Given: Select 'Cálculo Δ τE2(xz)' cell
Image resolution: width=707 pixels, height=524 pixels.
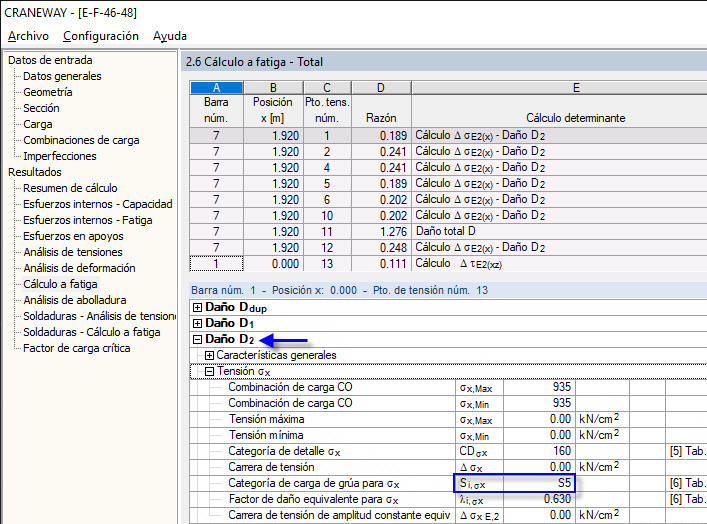Looking at the screenshot, I should 559,264.
